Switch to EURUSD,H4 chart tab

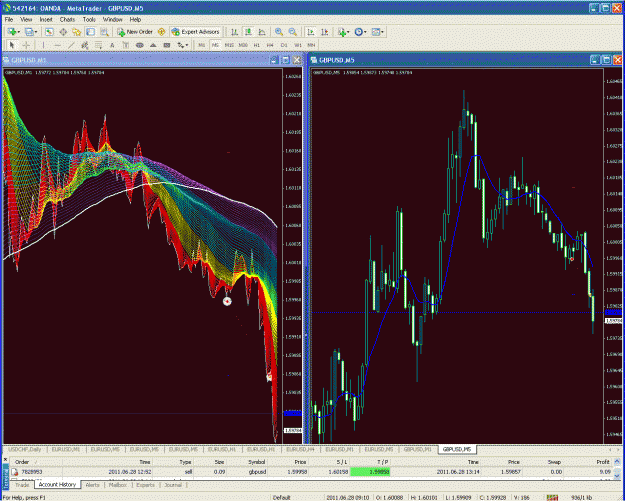[x=301, y=449]
